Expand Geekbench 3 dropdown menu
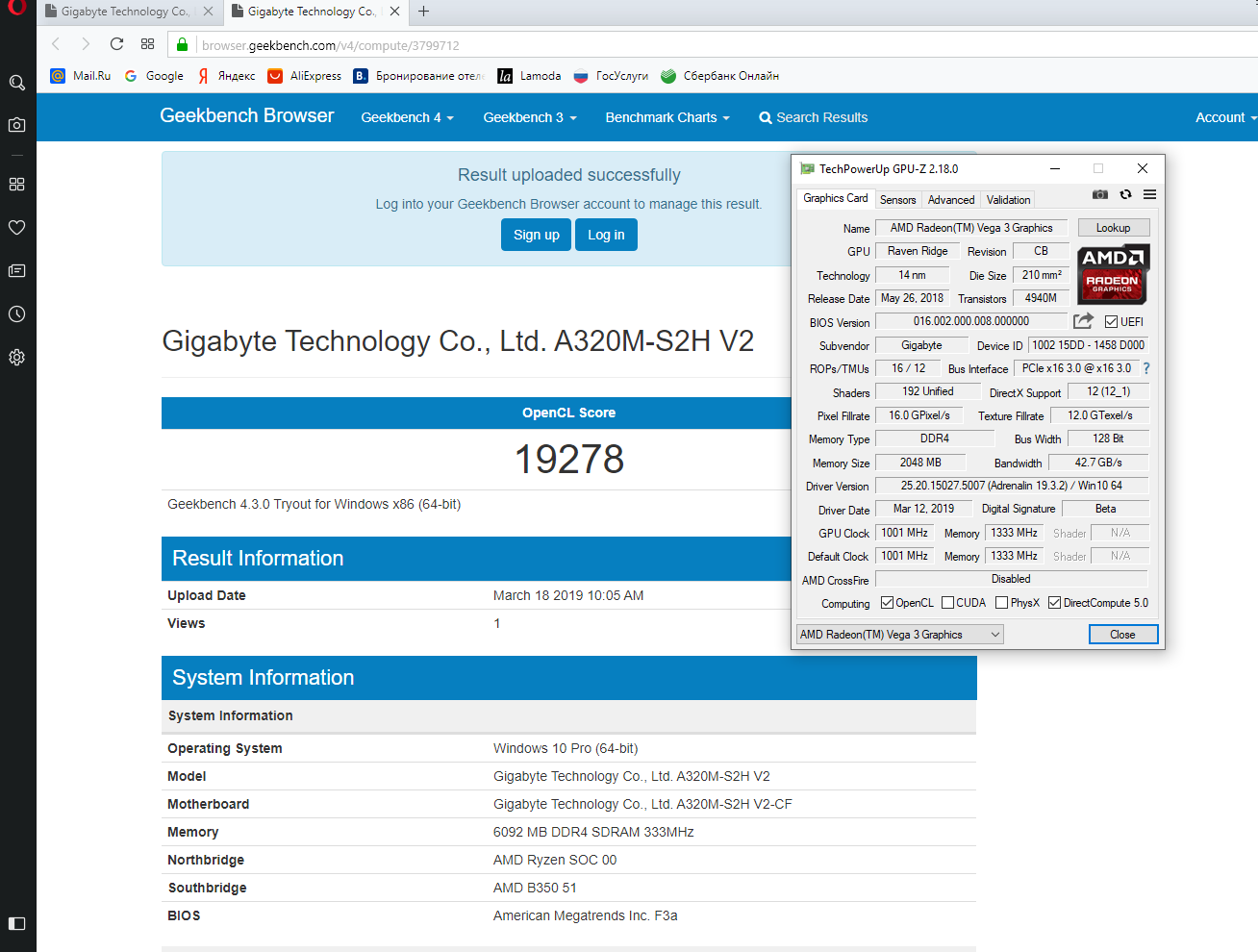 click(x=530, y=117)
